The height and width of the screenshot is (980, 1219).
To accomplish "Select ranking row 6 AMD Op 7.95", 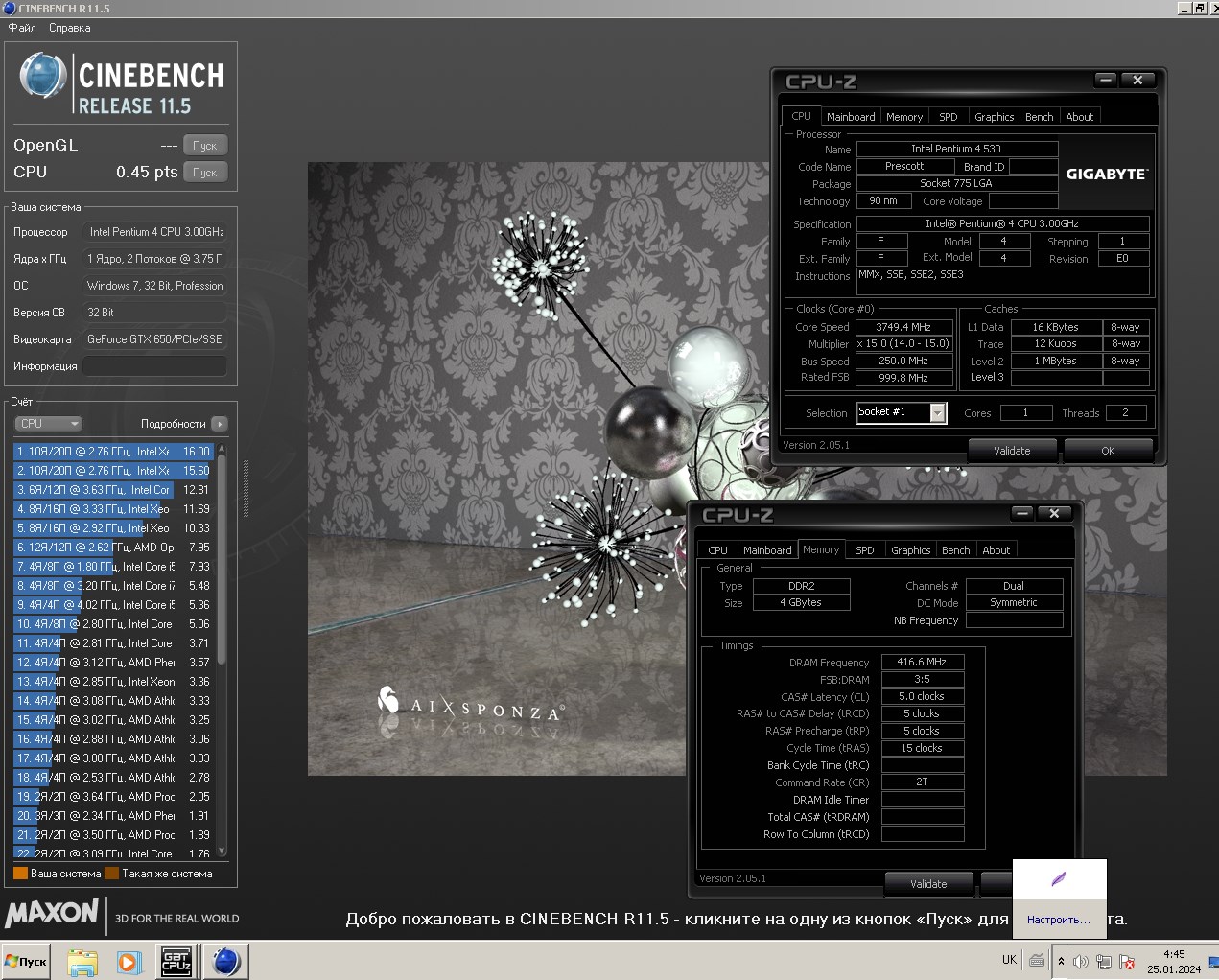I will [x=113, y=548].
